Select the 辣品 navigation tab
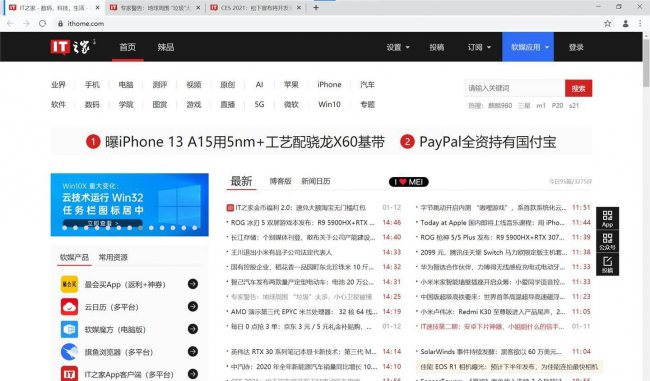Image resolution: width=650 pixels, height=381 pixels. coord(166,47)
